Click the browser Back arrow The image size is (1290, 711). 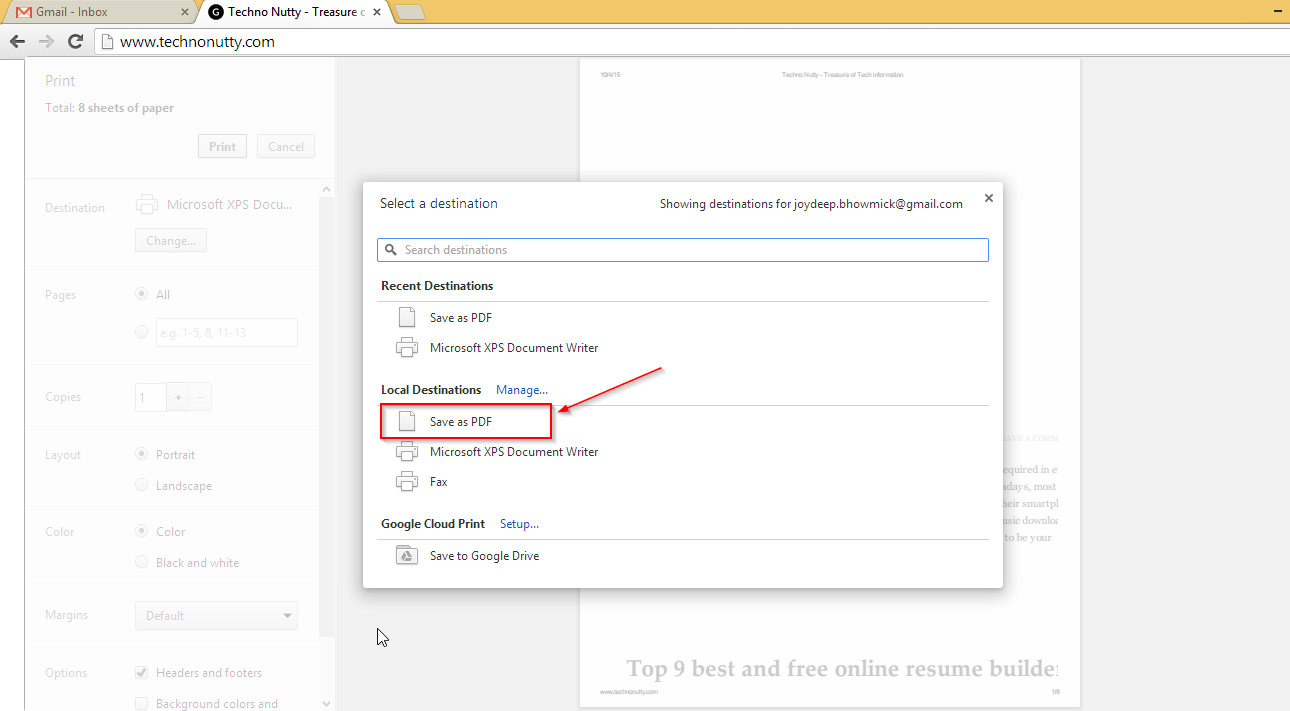[x=17, y=41]
